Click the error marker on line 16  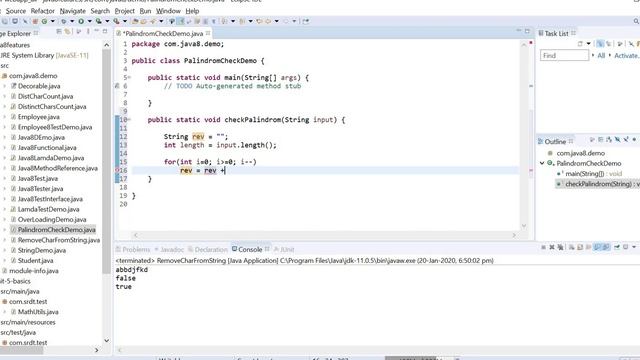click(x=117, y=170)
